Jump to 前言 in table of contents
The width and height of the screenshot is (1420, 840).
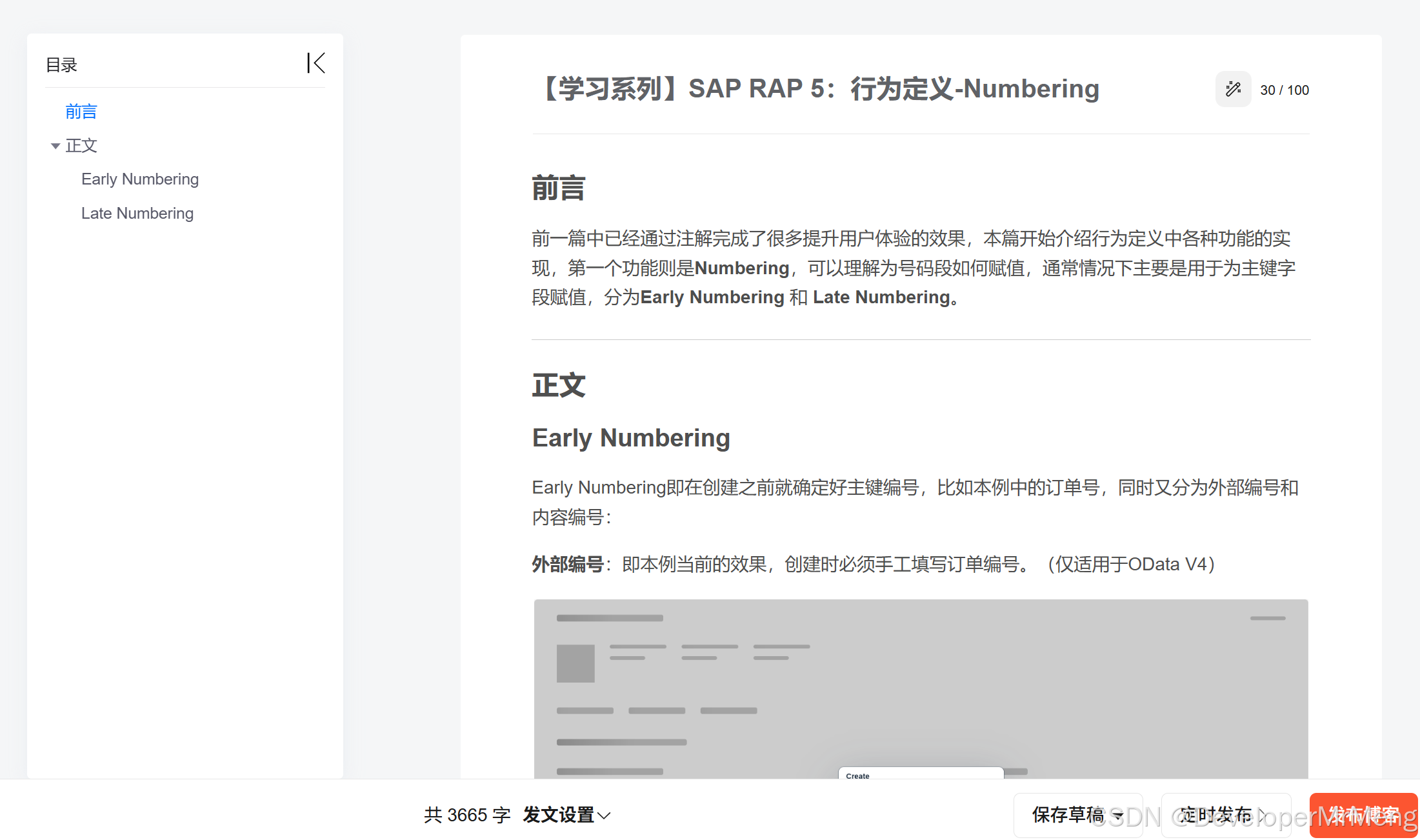(x=81, y=112)
